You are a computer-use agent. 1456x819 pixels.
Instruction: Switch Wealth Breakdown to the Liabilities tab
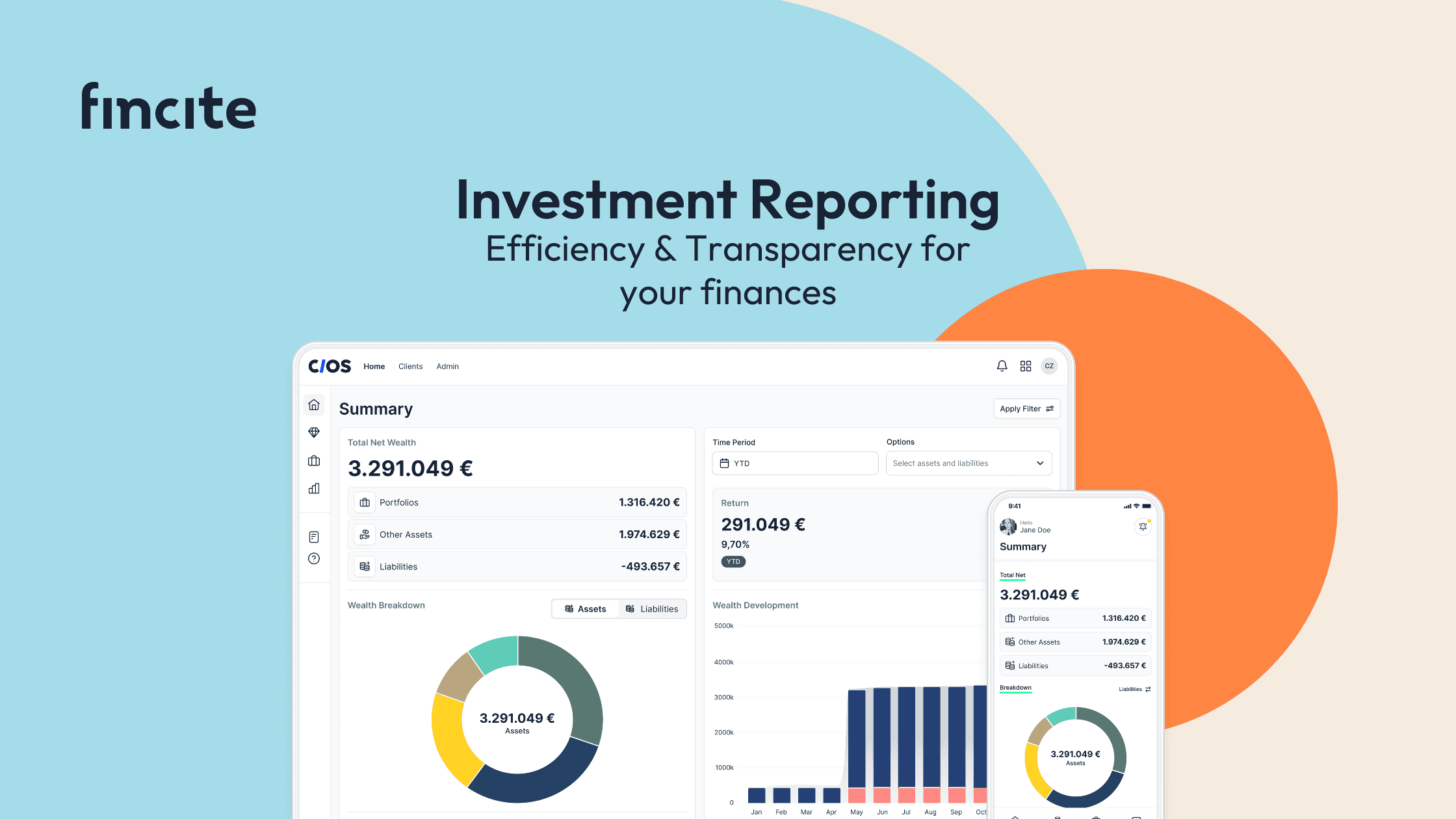coord(652,609)
